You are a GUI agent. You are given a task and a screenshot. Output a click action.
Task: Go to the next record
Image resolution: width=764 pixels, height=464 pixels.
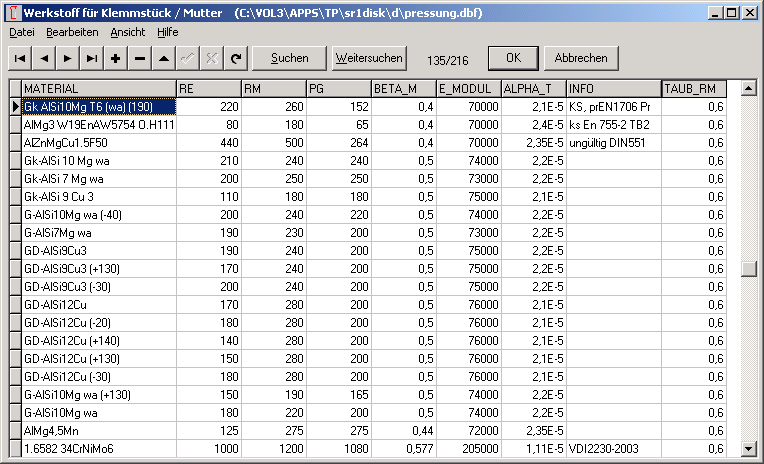[68, 58]
